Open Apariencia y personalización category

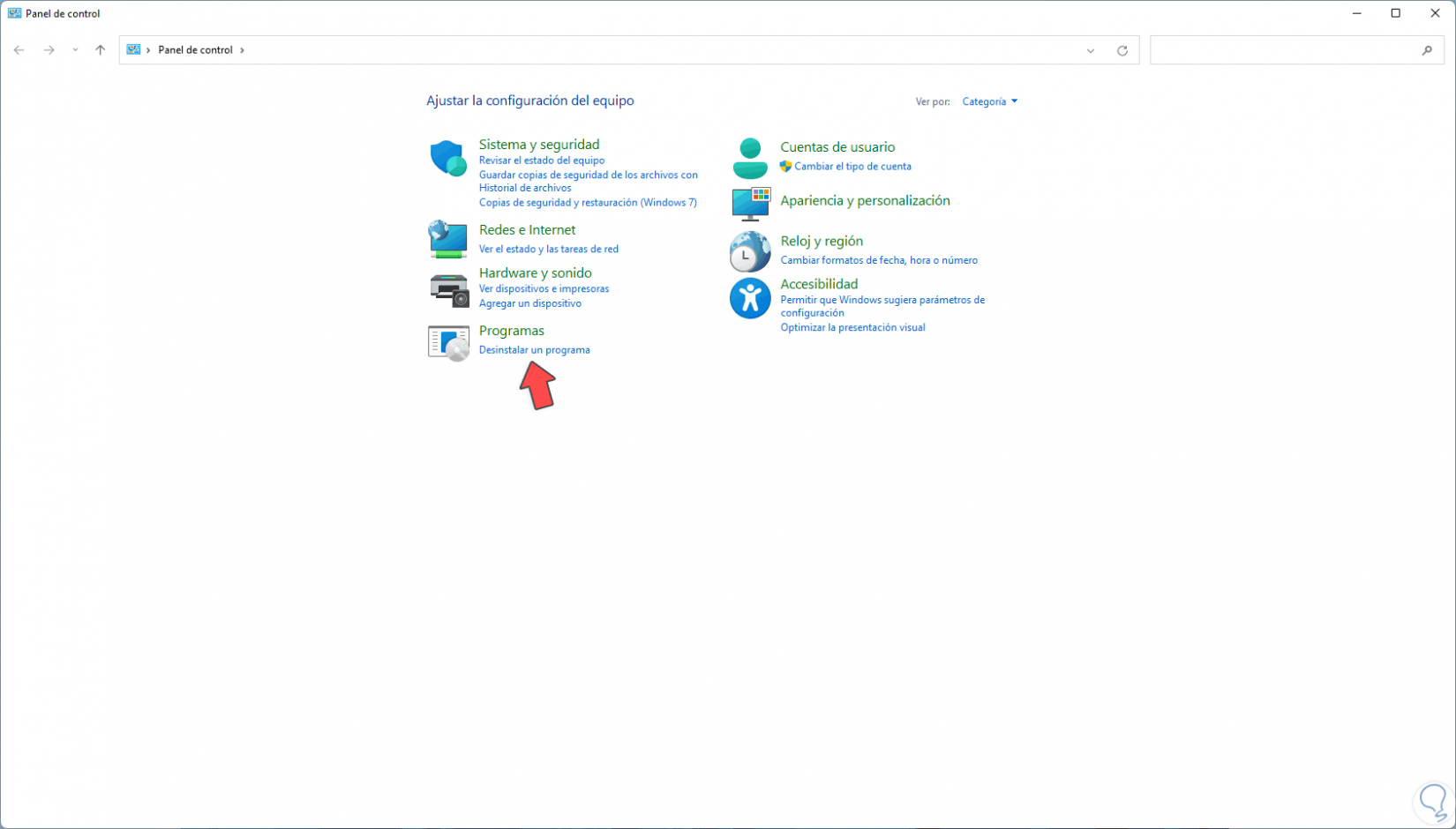[865, 201]
